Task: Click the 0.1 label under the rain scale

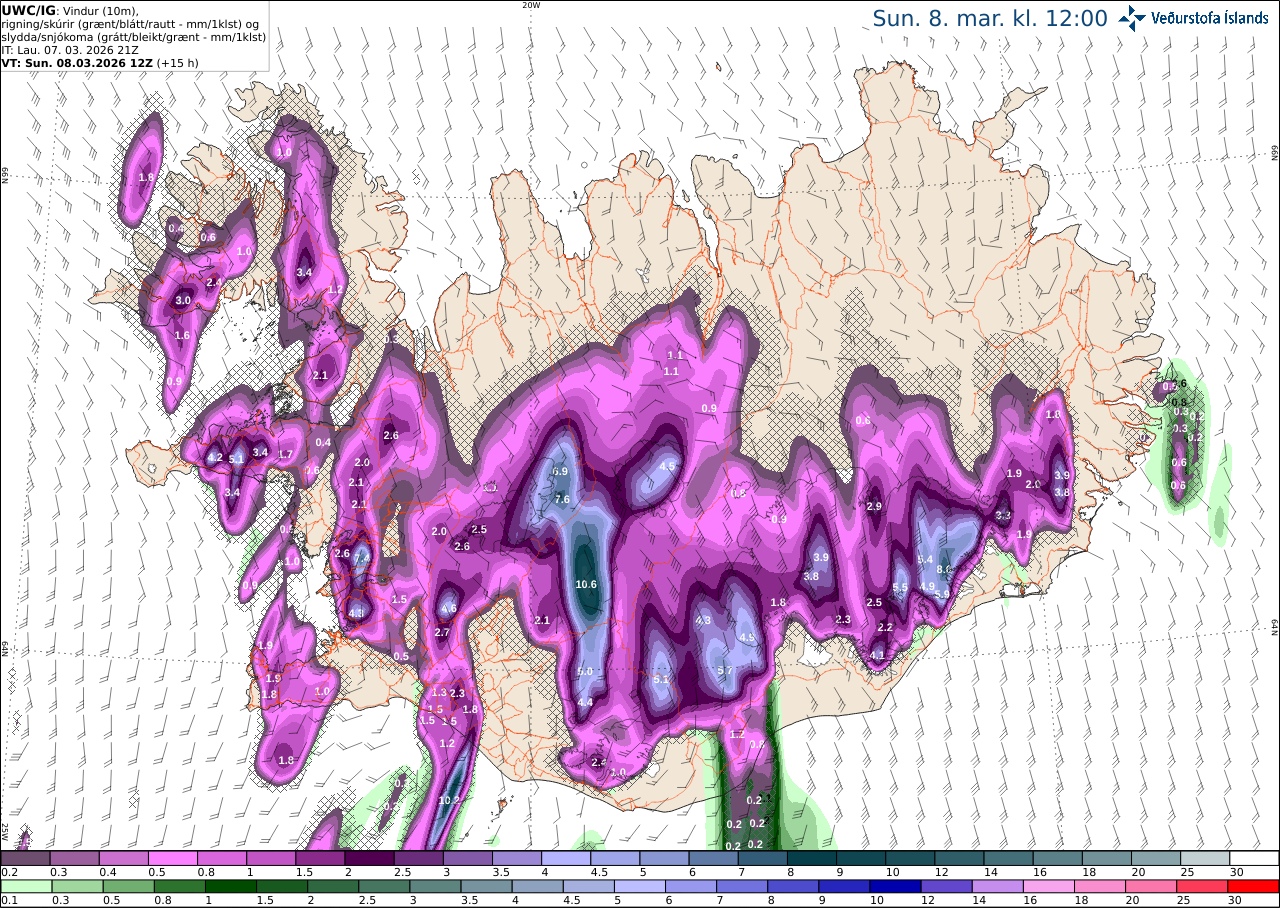Action: click(8, 901)
